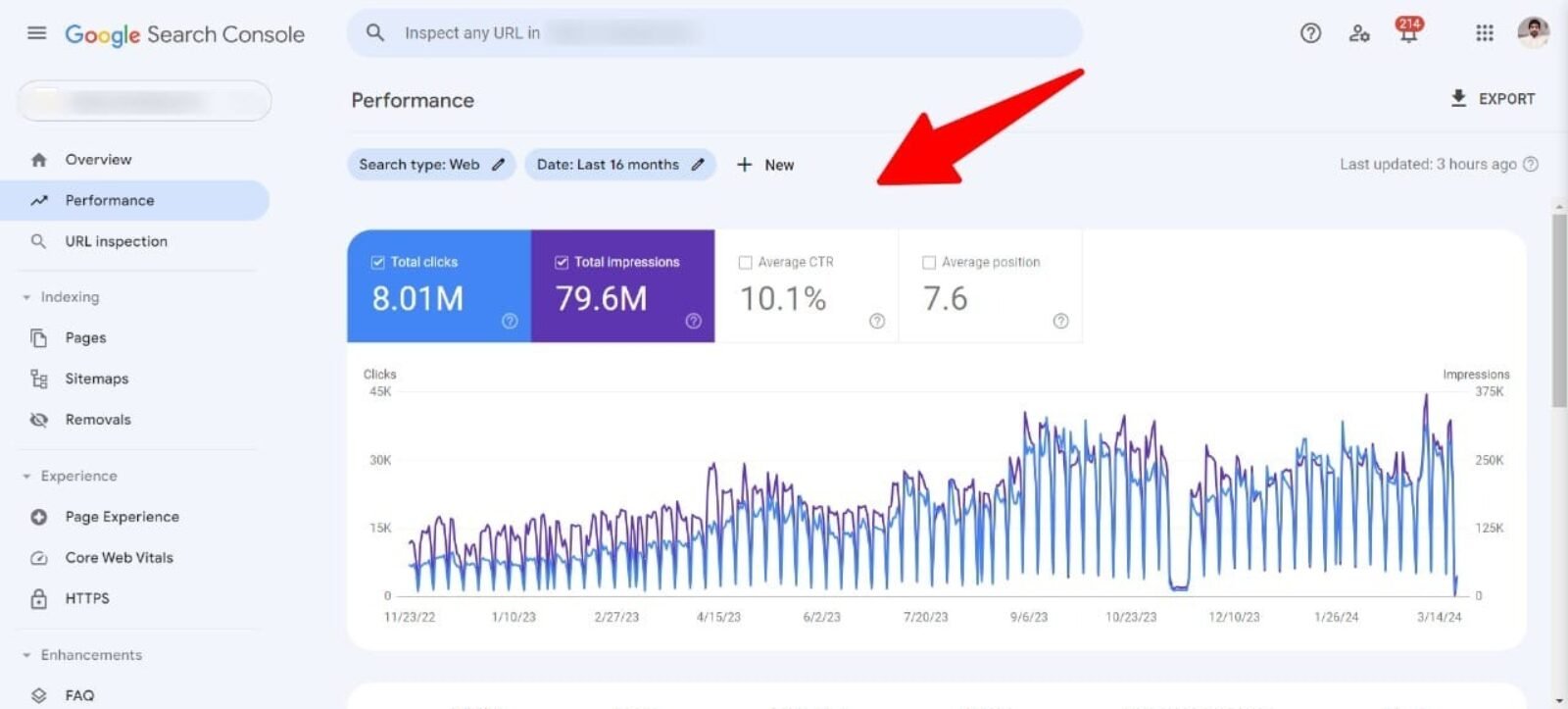This screenshot has height=709, width=1568.
Task: Click the Google Search Console logo
Action: tap(184, 34)
